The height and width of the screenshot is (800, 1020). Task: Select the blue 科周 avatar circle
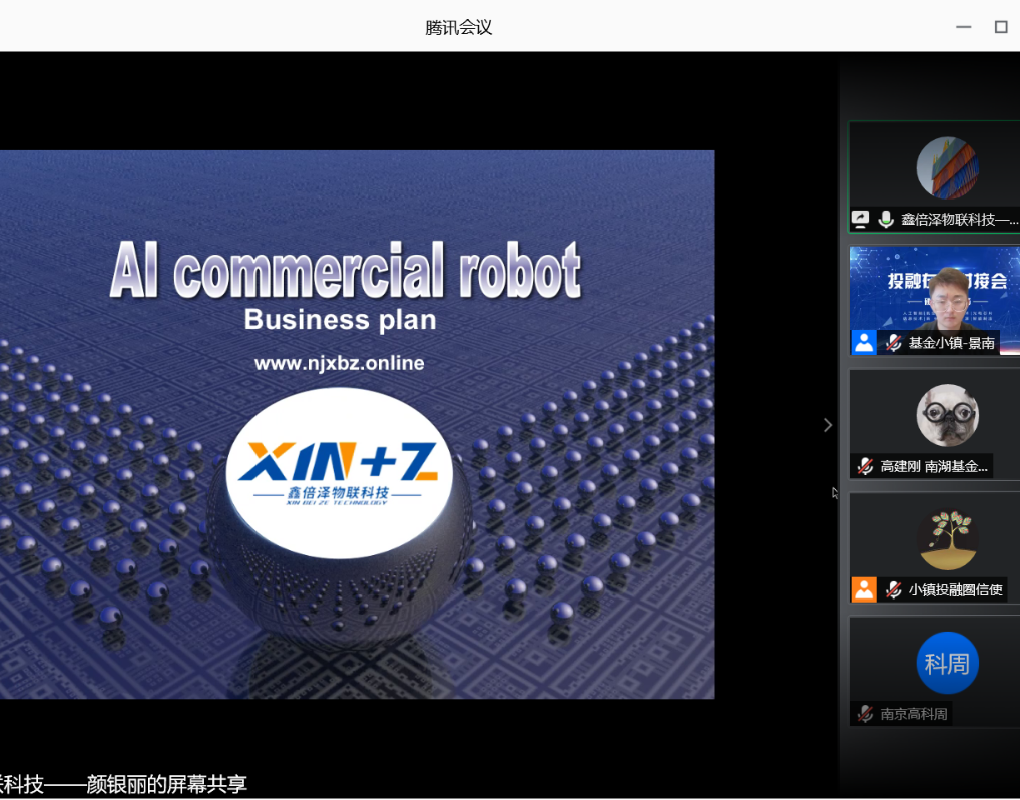[947, 663]
